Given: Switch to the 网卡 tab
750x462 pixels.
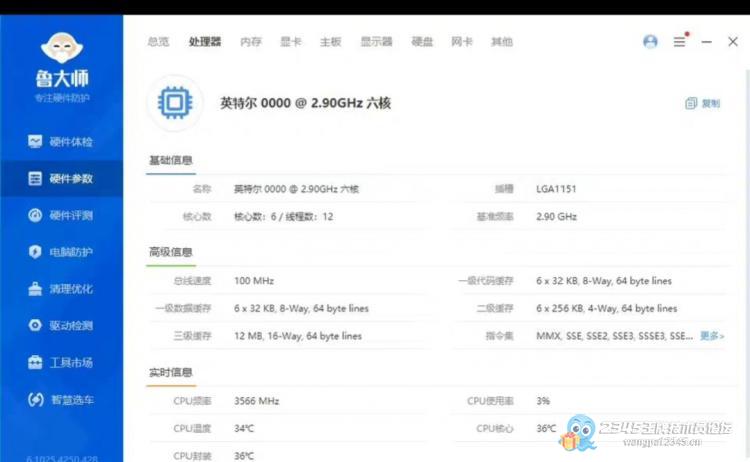Looking at the screenshot, I should coord(462,42).
